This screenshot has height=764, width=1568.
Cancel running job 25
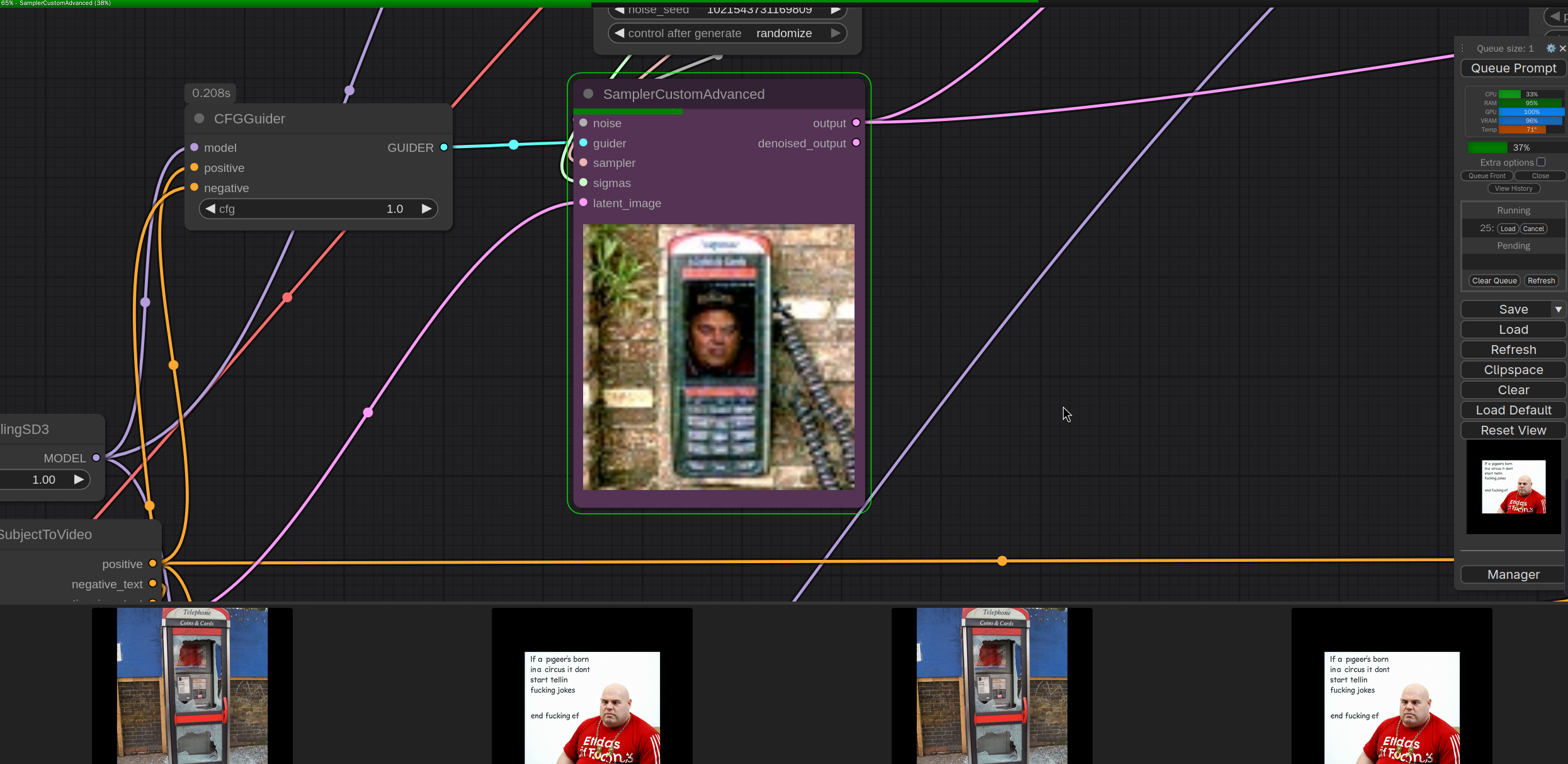click(x=1533, y=229)
